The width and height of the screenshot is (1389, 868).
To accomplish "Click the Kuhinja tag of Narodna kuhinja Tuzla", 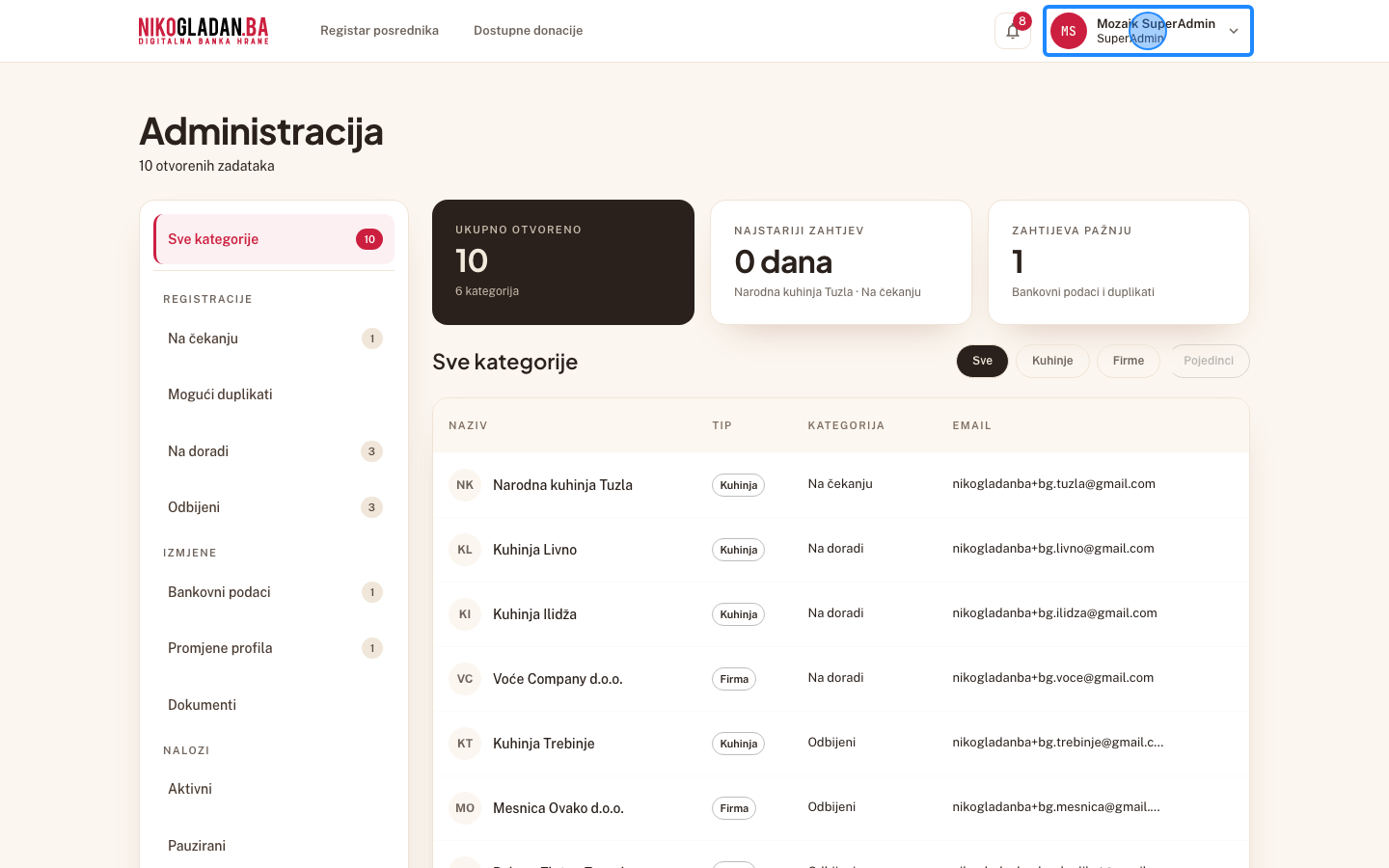I will pos(738,485).
